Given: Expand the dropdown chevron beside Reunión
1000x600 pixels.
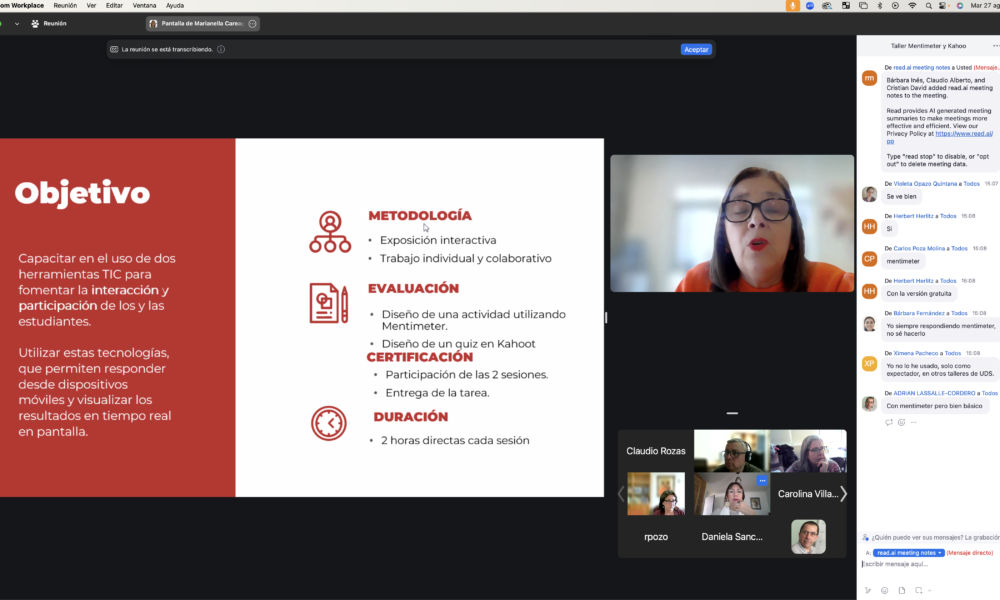Looking at the screenshot, I should [x=16, y=23].
